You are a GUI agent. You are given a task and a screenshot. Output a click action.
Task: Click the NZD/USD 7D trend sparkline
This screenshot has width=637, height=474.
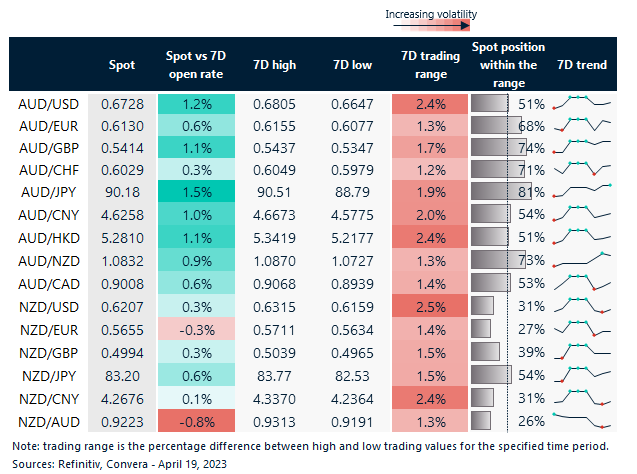pyautogui.click(x=584, y=303)
